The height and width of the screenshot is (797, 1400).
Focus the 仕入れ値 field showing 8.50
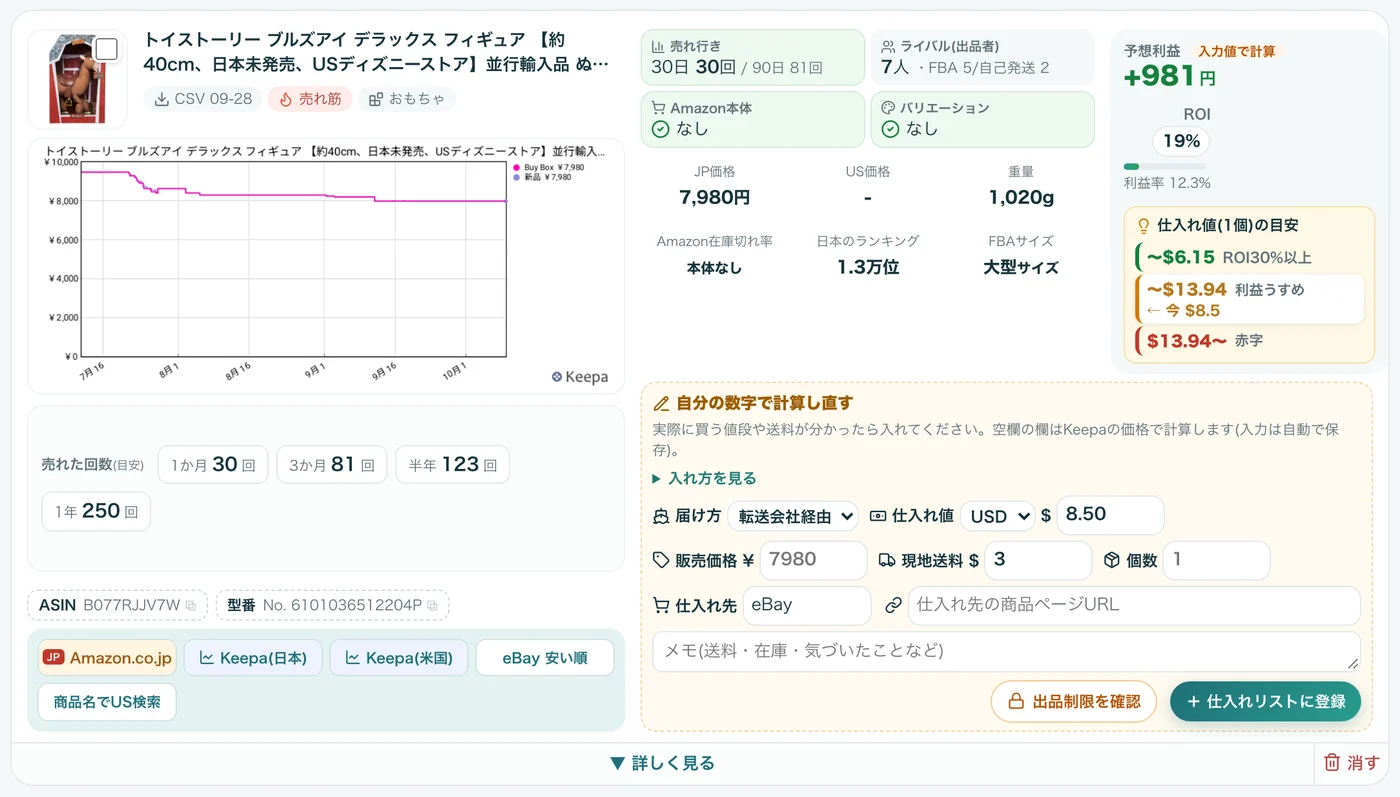[x=1110, y=515]
